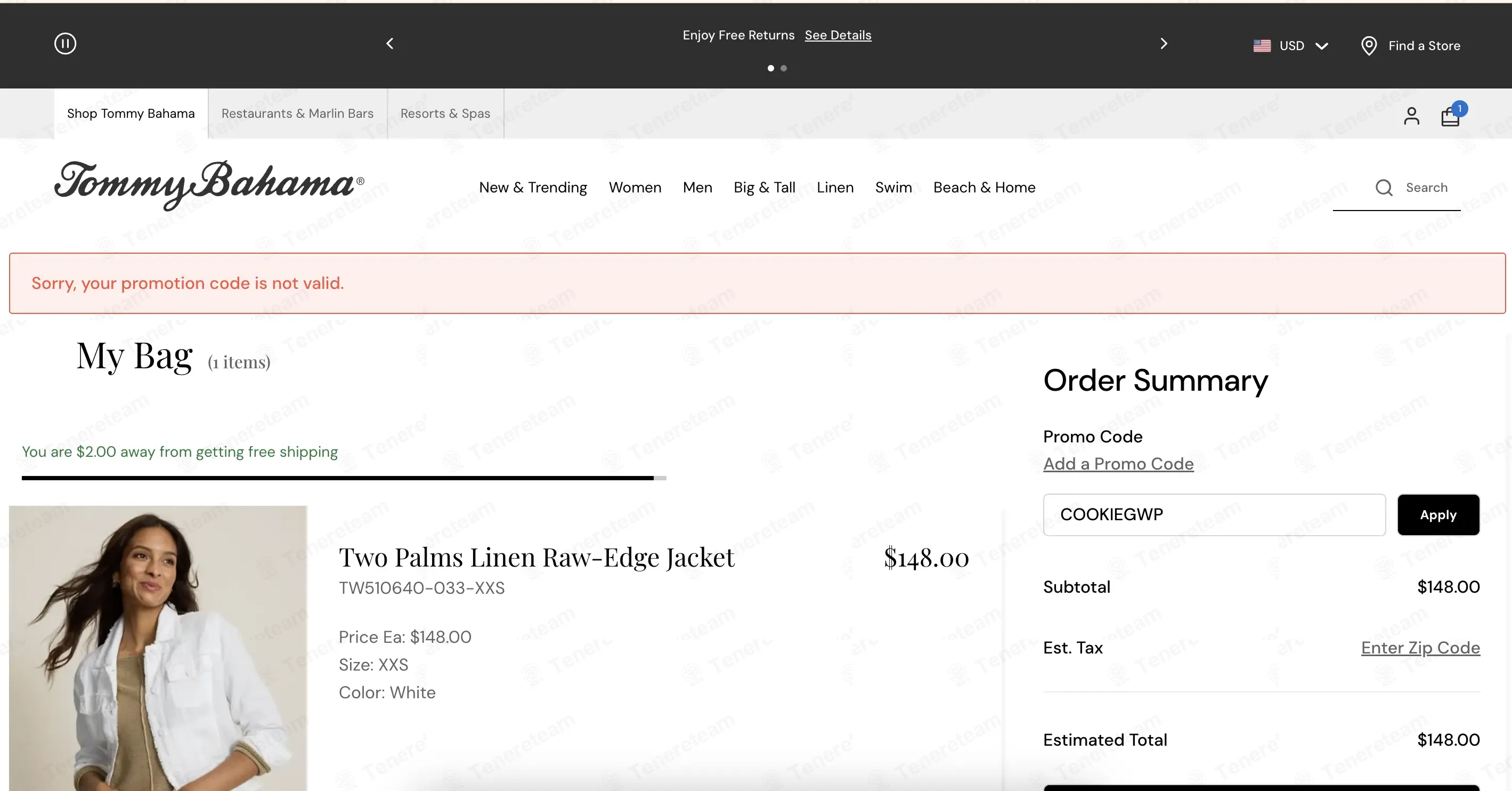1512x791 pixels.
Task: Open Find a Store link
Action: (1424, 46)
